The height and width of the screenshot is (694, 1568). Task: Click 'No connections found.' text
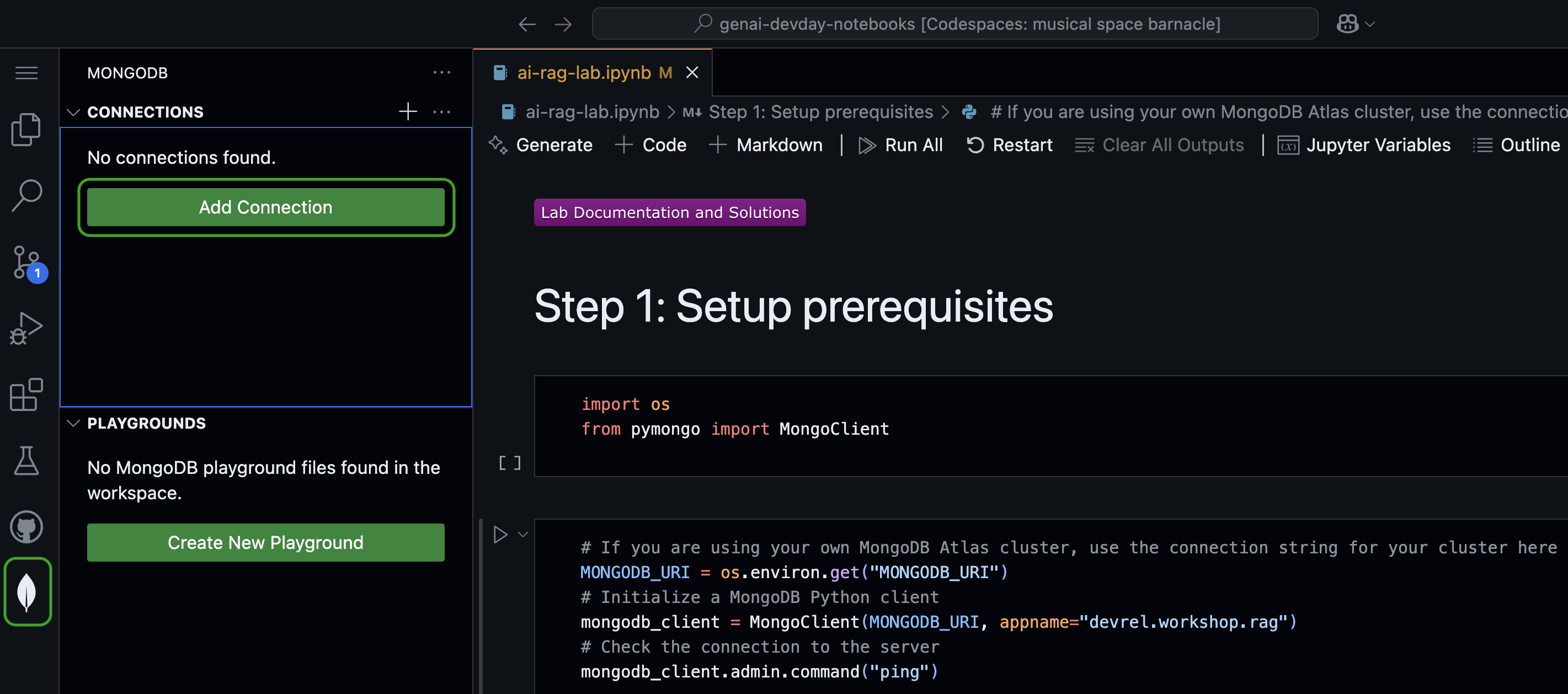point(182,158)
